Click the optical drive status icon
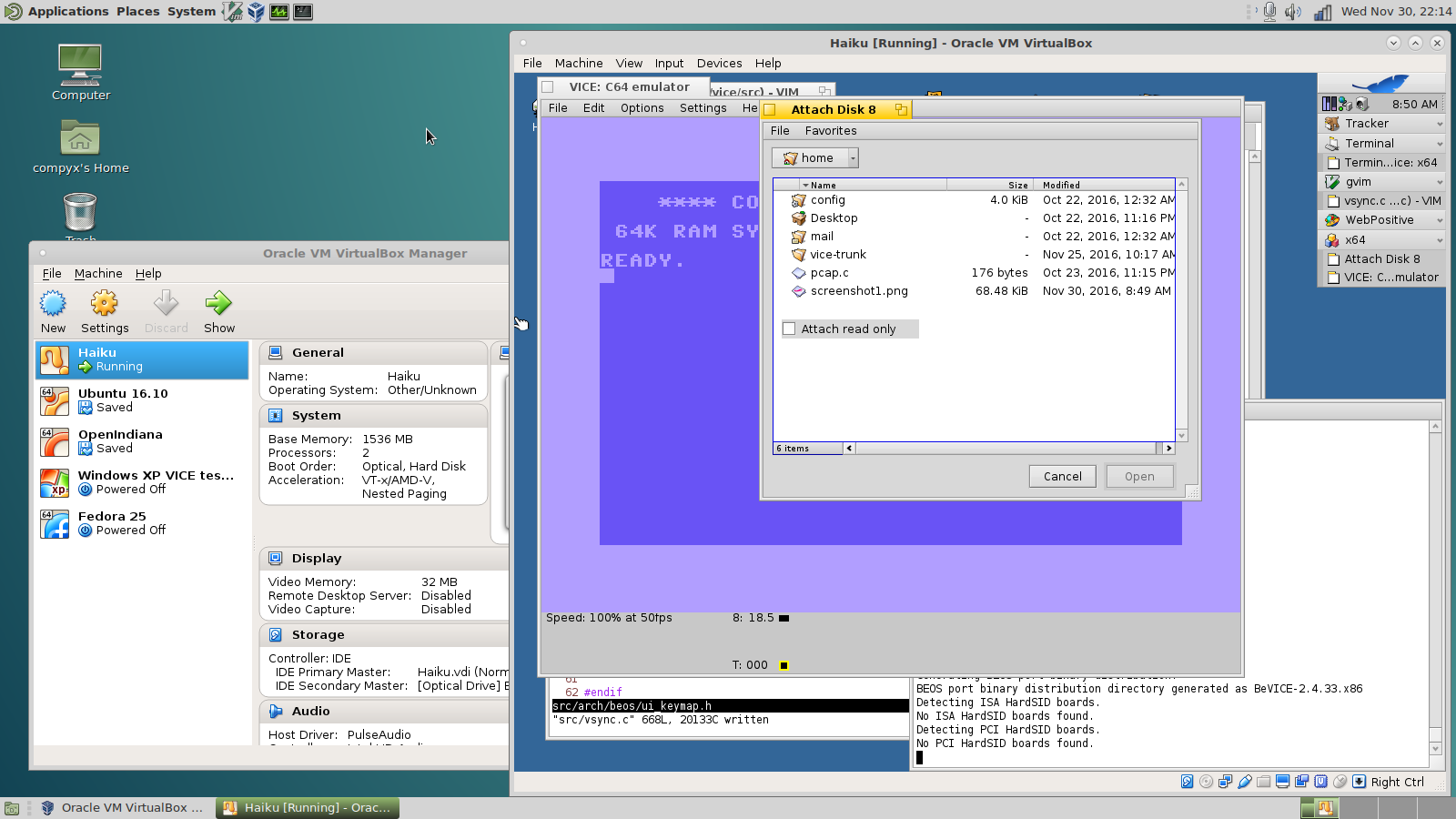The height and width of the screenshot is (819, 1456). pos(1206,781)
